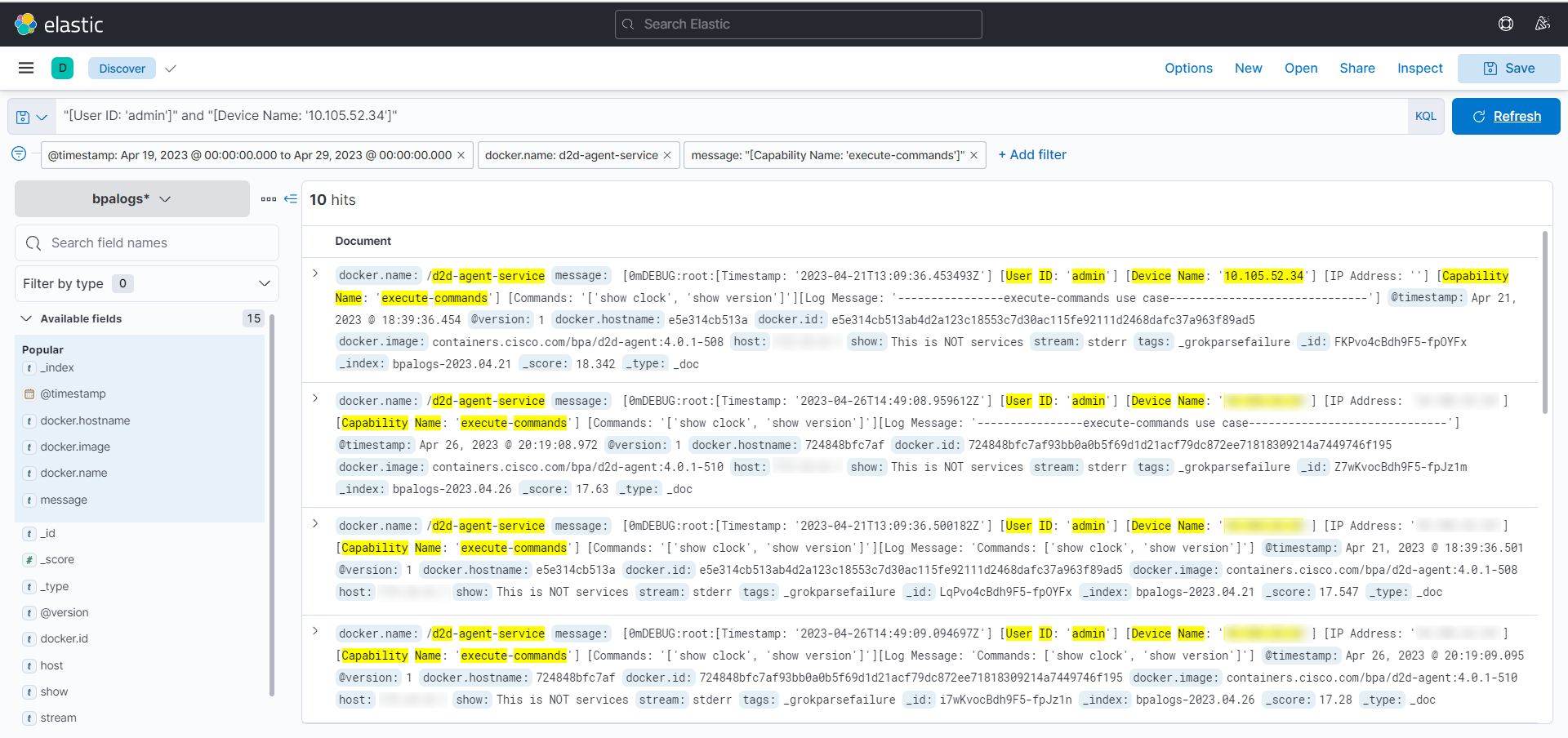Open the newsfeed icon in header
This screenshot has width=1568, height=738.
pos(1542,24)
